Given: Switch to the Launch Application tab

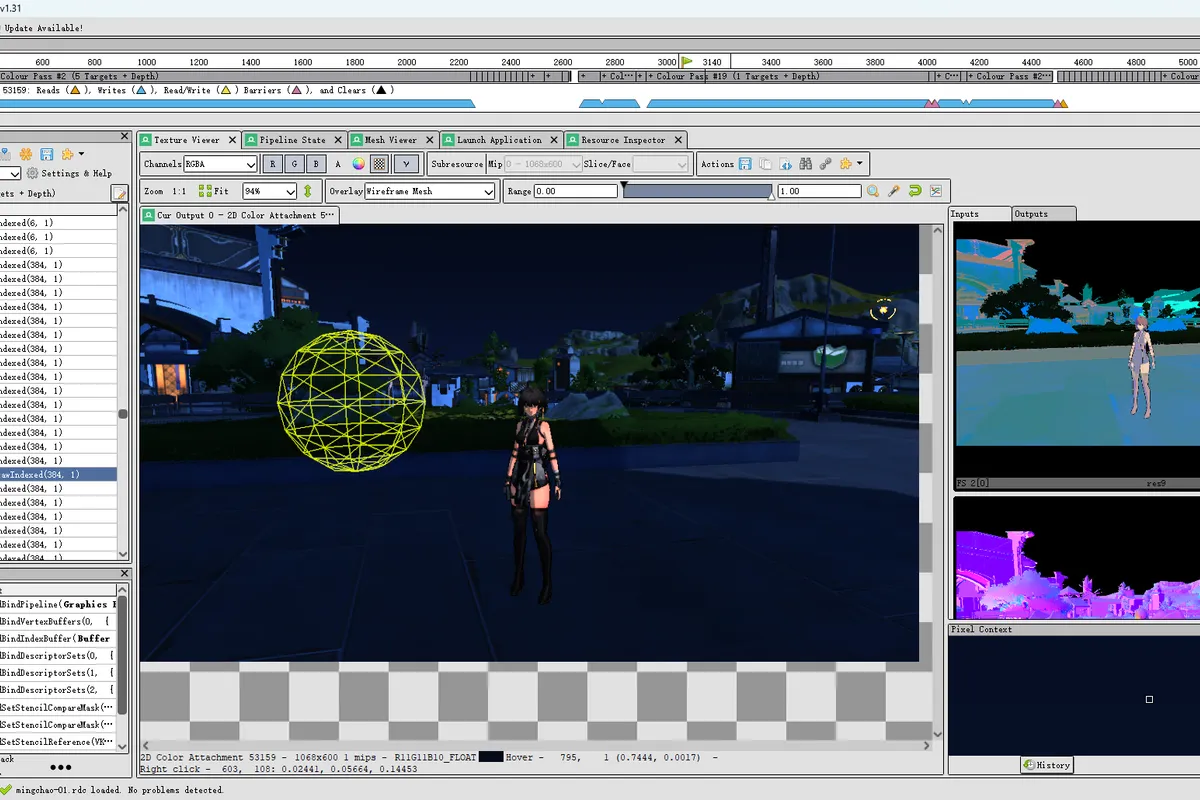Looking at the screenshot, I should coord(499,140).
